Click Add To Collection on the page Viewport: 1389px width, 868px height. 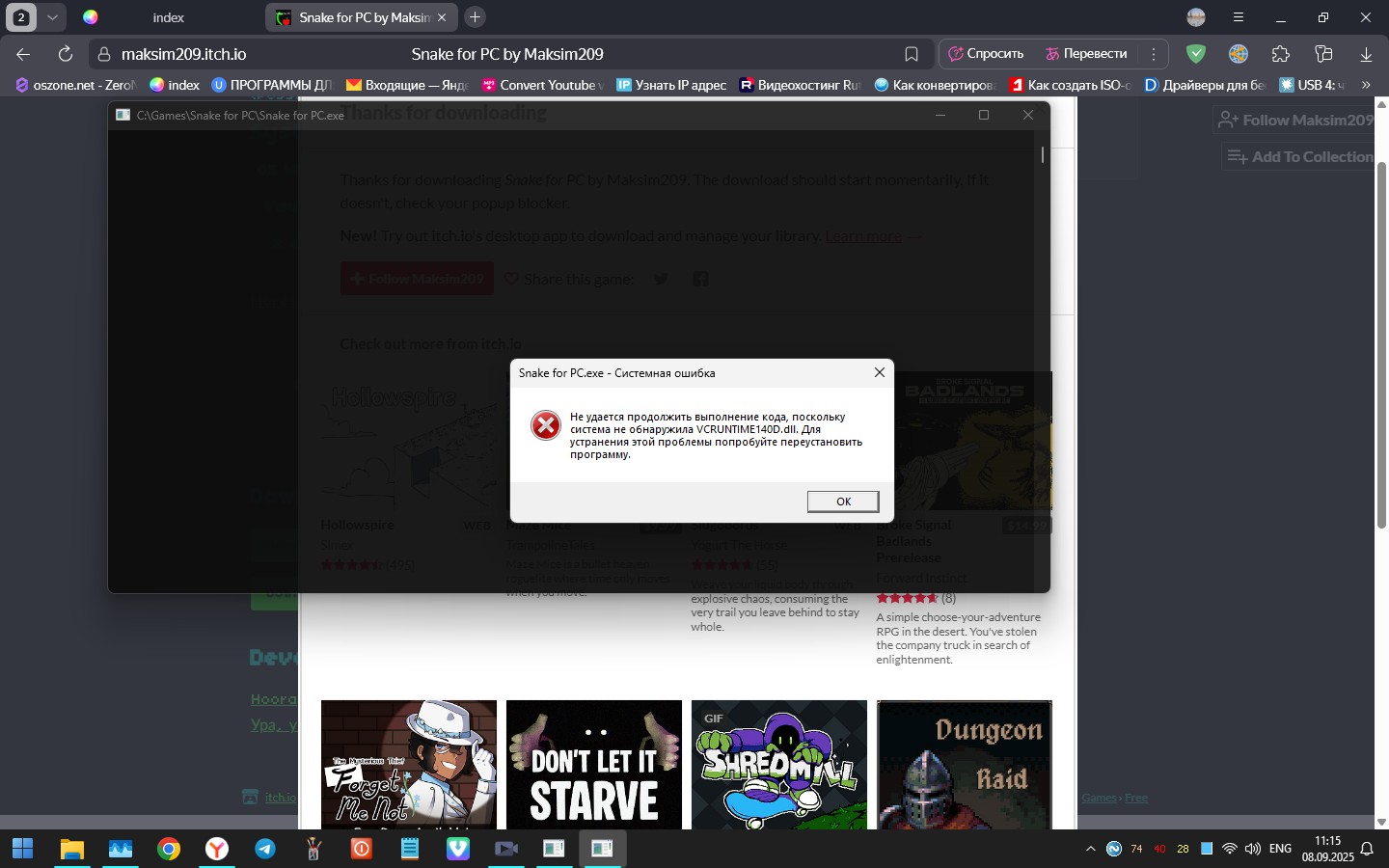pyautogui.click(x=1300, y=156)
